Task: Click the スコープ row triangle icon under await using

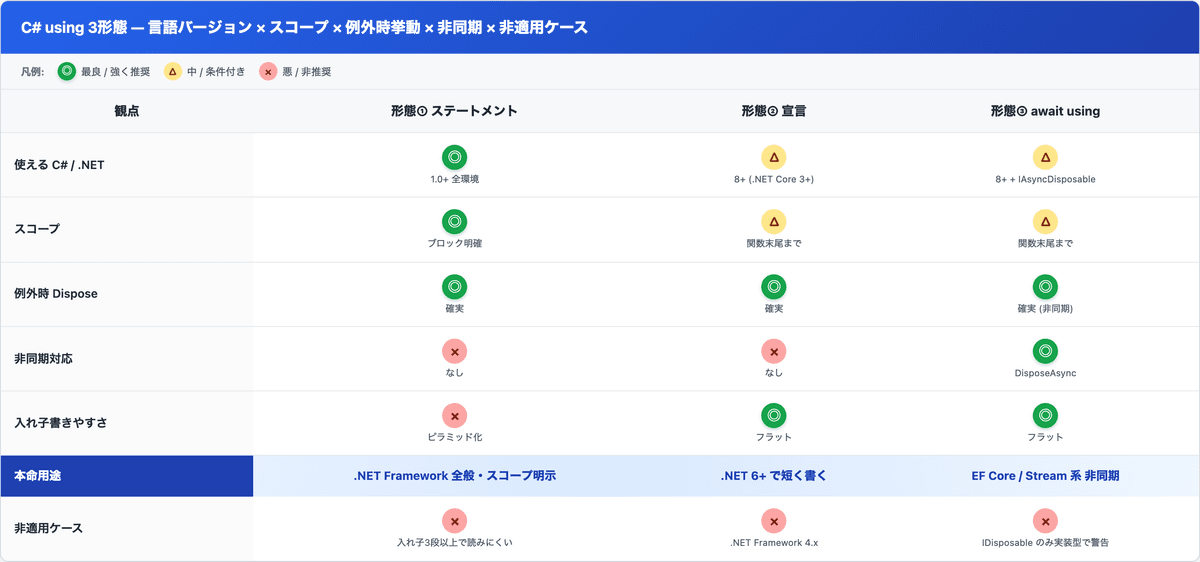Action: tap(1045, 222)
